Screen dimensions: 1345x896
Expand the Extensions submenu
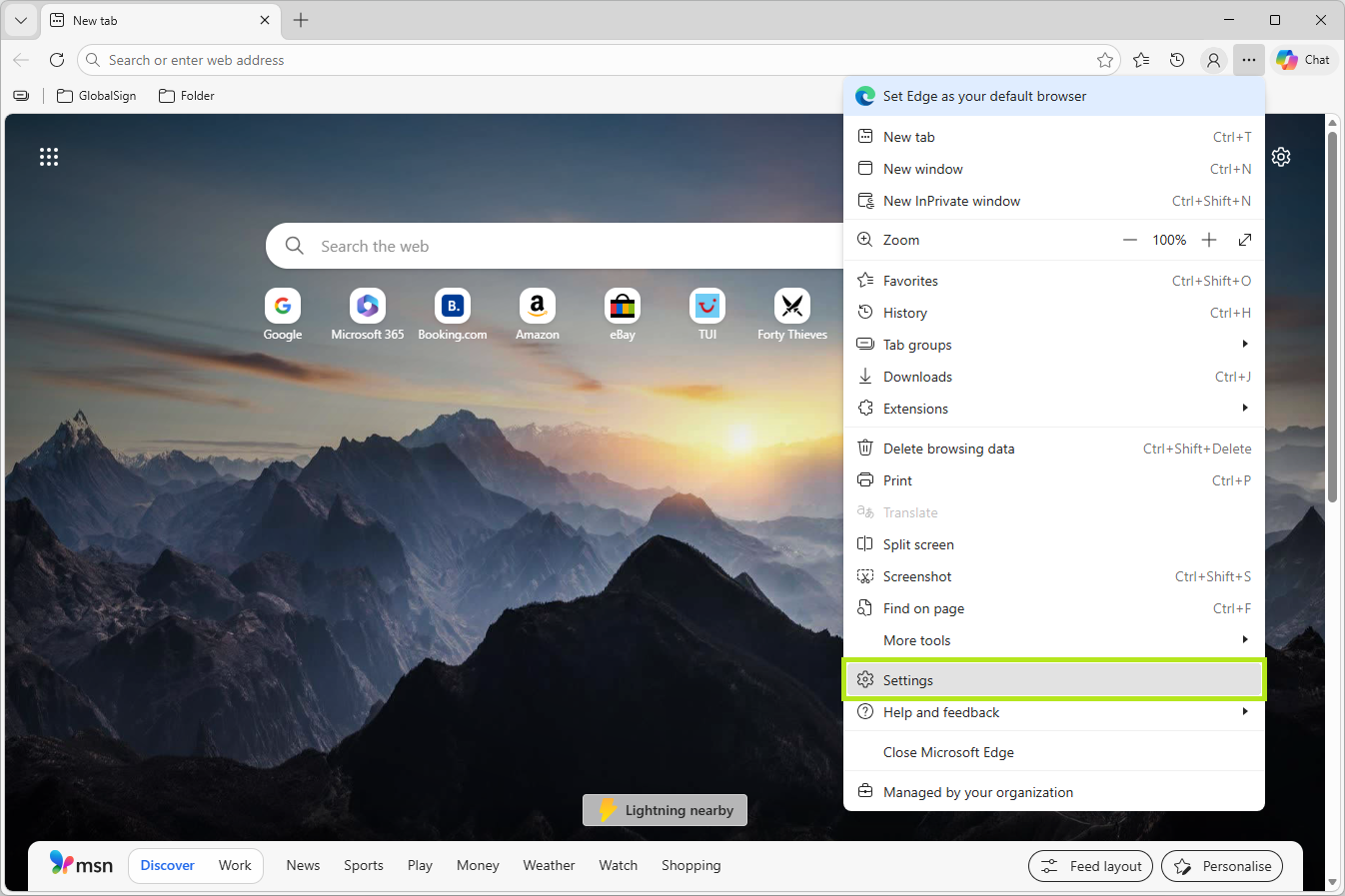click(1054, 409)
